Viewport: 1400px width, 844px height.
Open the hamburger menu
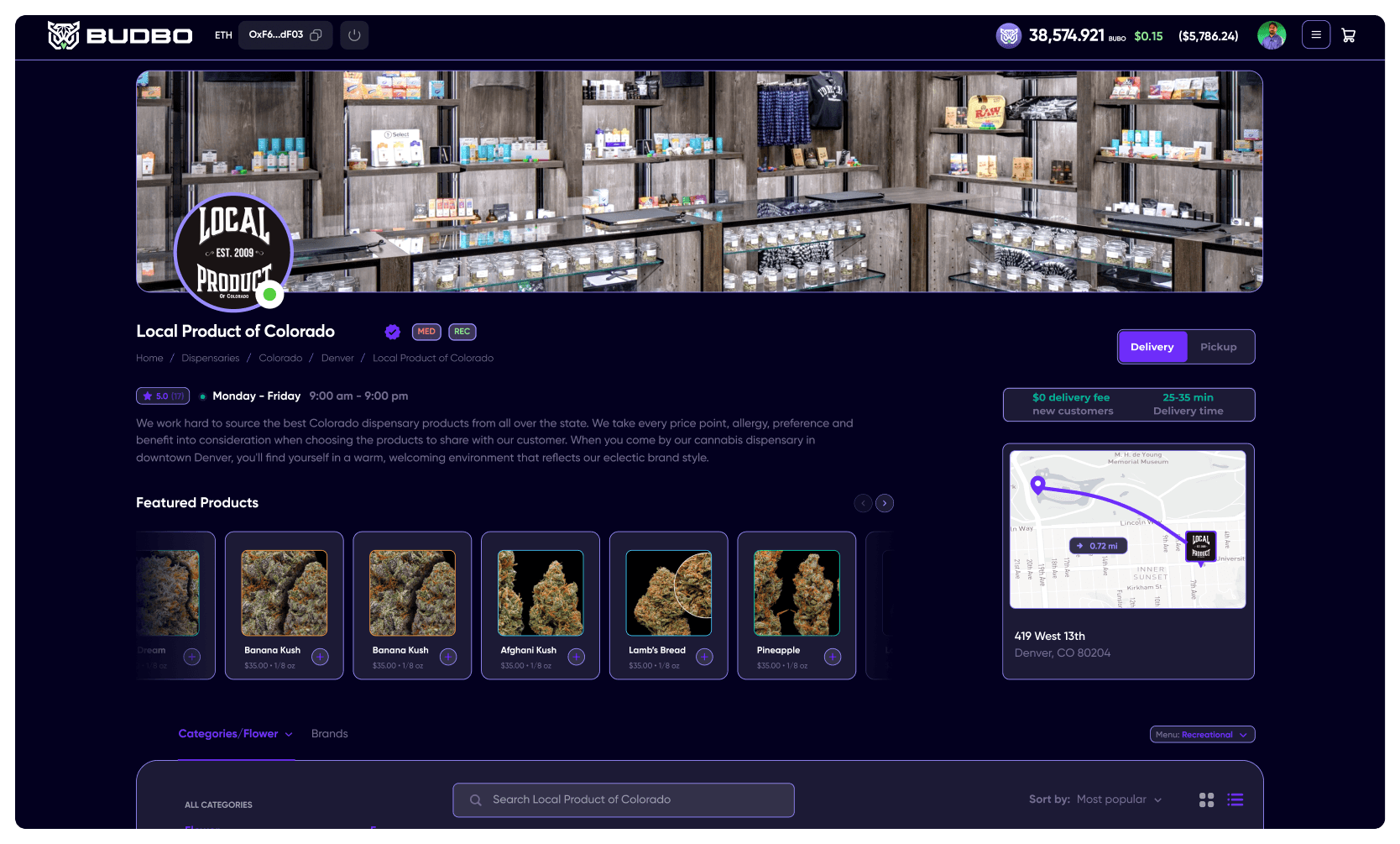[1315, 35]
